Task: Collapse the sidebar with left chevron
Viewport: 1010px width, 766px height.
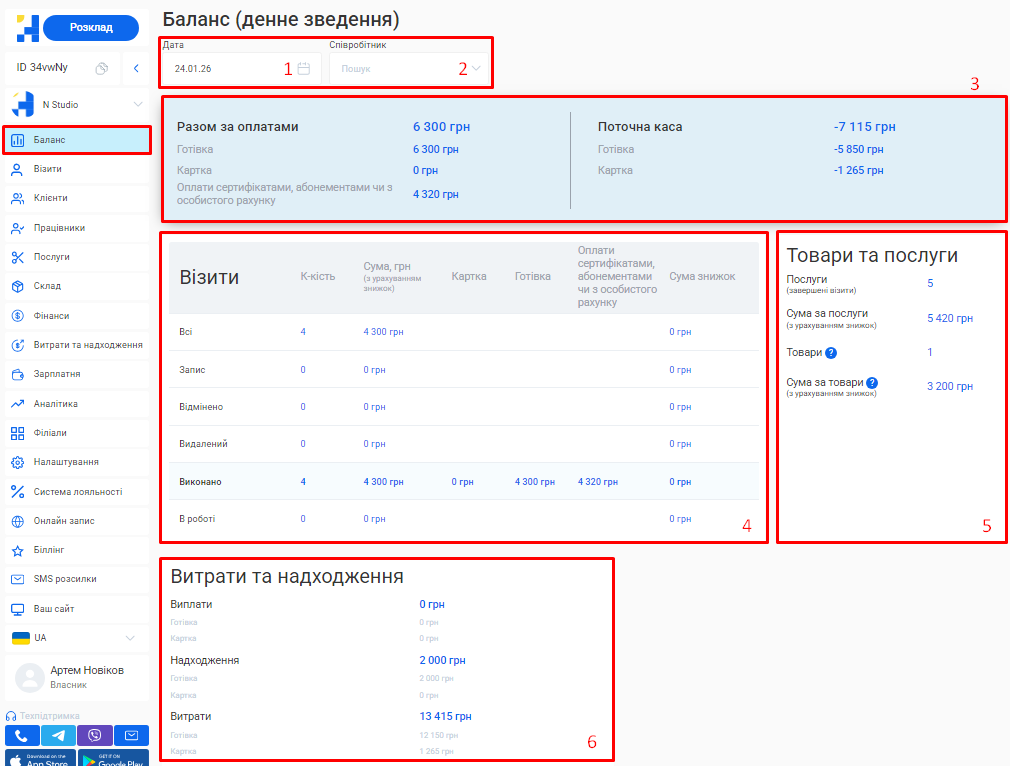Action: pyautogui.click(x=136, y=69)
